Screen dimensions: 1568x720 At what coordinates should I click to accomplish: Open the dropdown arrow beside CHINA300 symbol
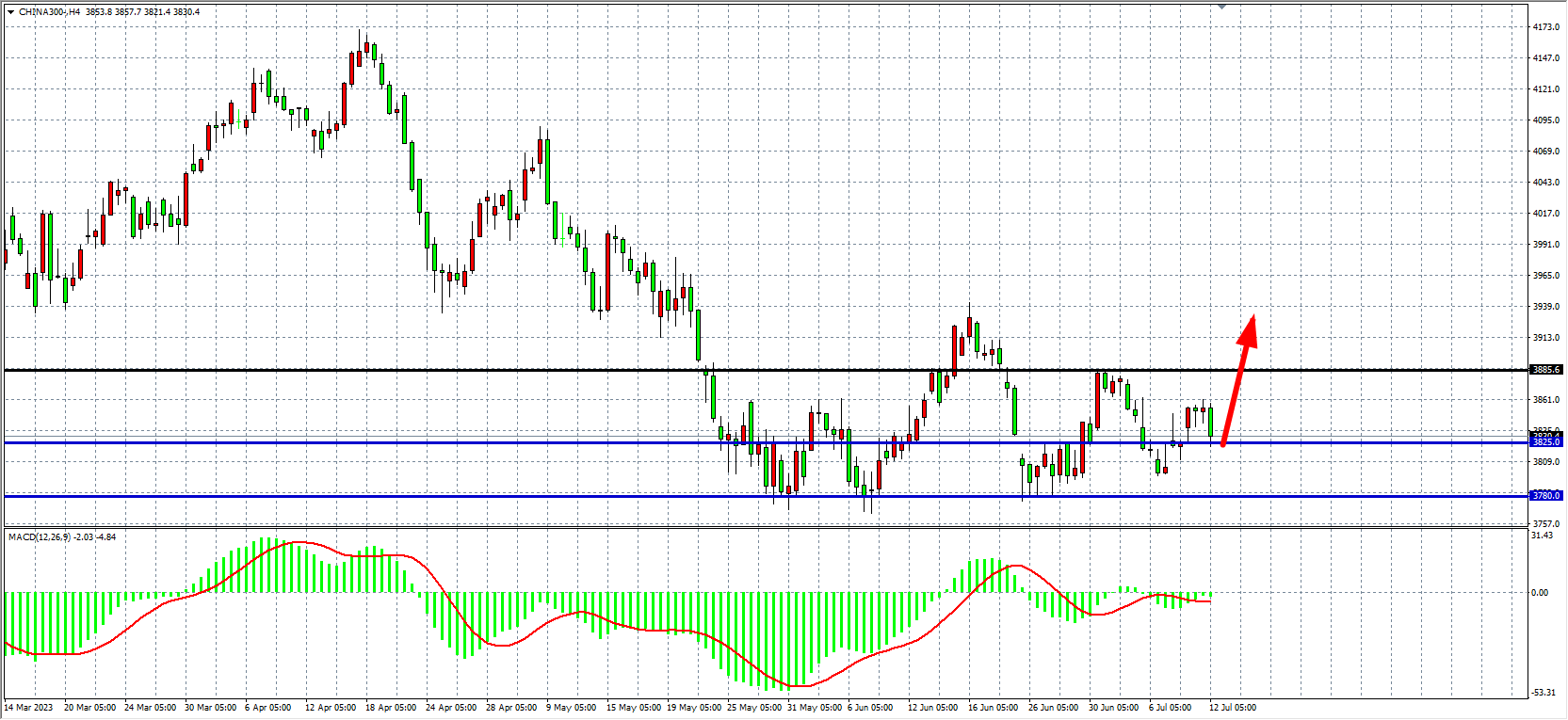pyautogui.click(x=10, y=12)
